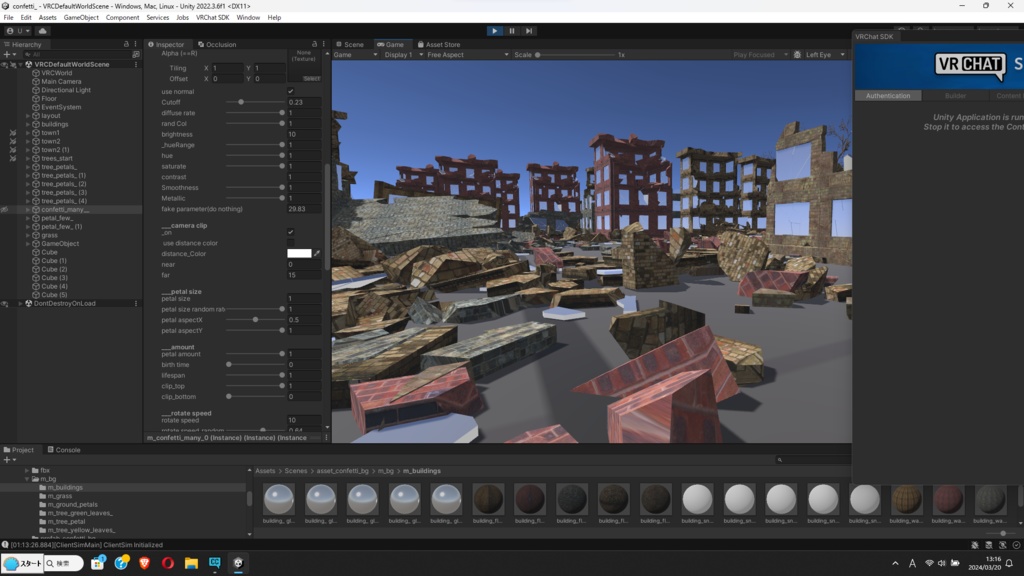
Task: Open File Explorer from the taskbar
Action: (191, 563)
